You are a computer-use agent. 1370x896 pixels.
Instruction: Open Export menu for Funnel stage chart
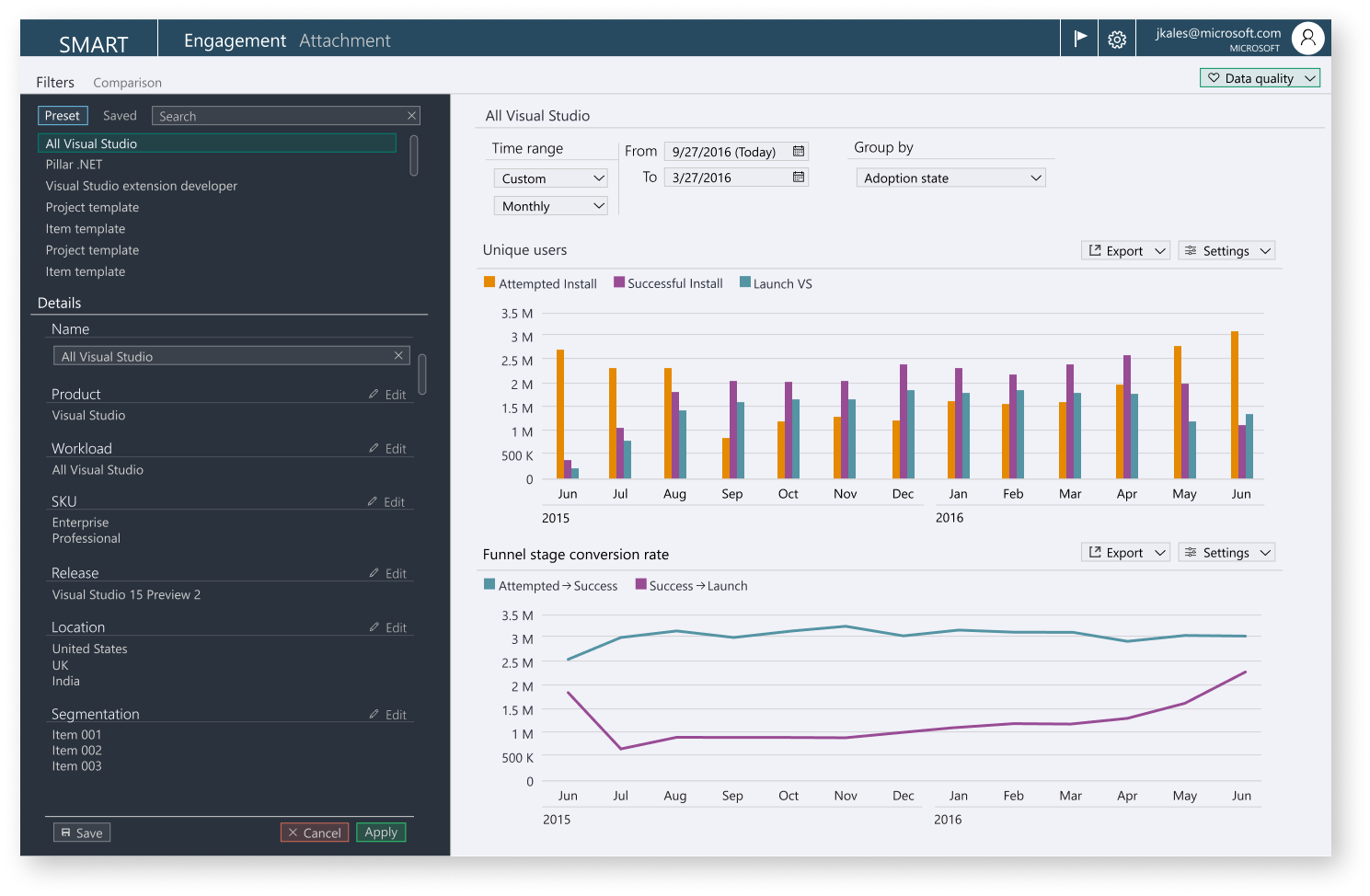pos(1125,553)
